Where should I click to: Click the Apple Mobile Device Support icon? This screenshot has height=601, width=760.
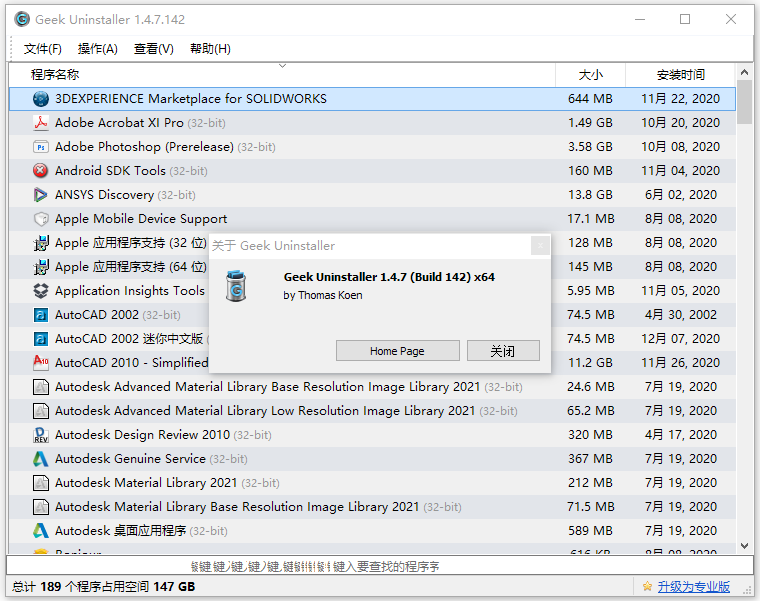tap(41, 219)
